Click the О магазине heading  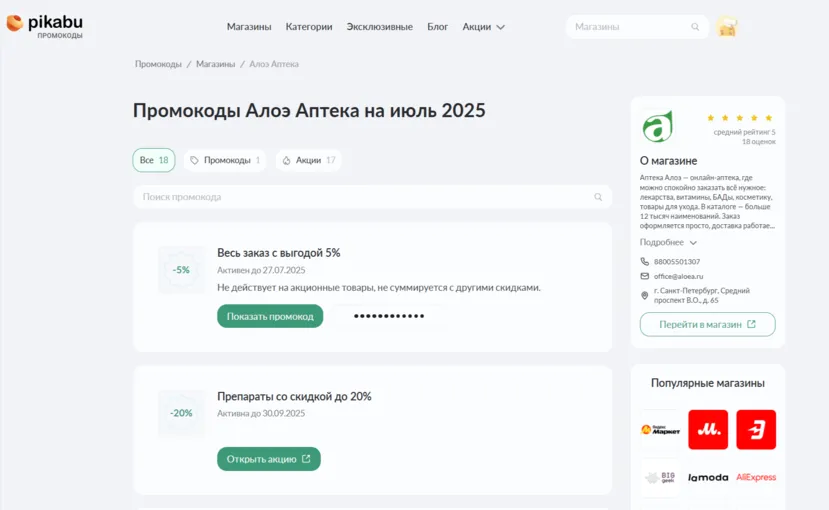click(x=668, y=161)
